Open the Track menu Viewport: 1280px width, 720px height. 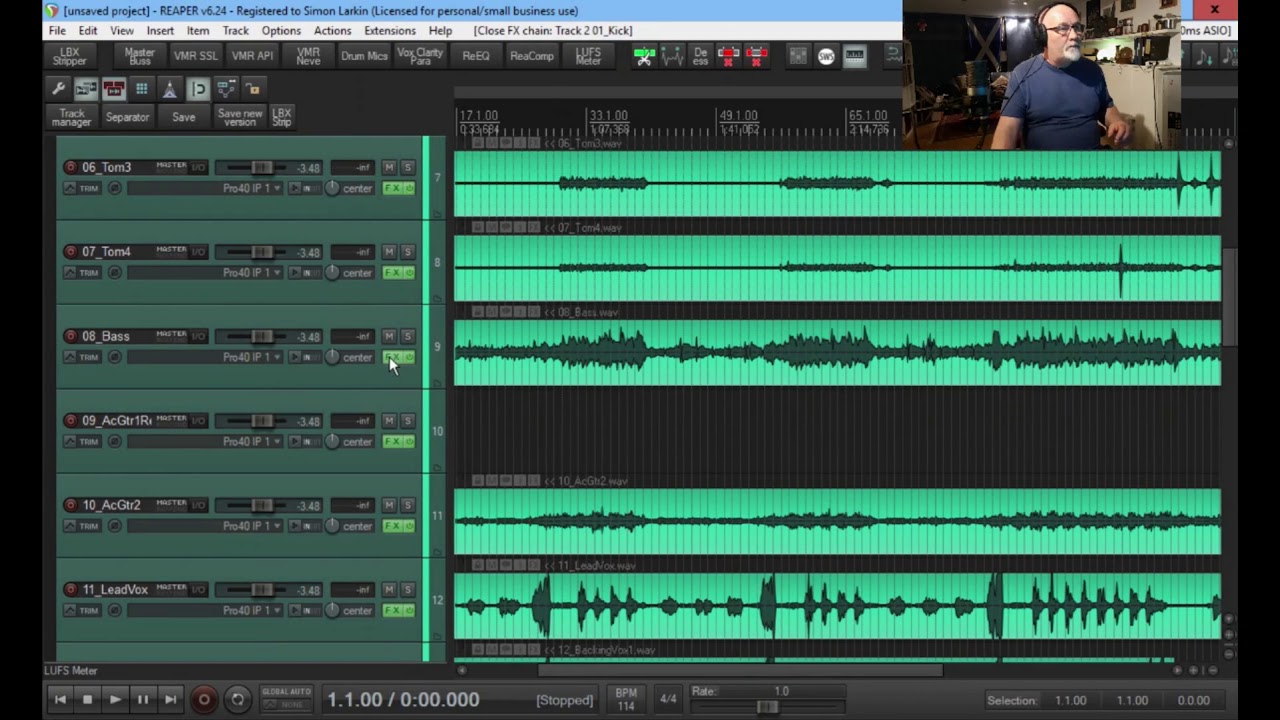coord(235,30)
